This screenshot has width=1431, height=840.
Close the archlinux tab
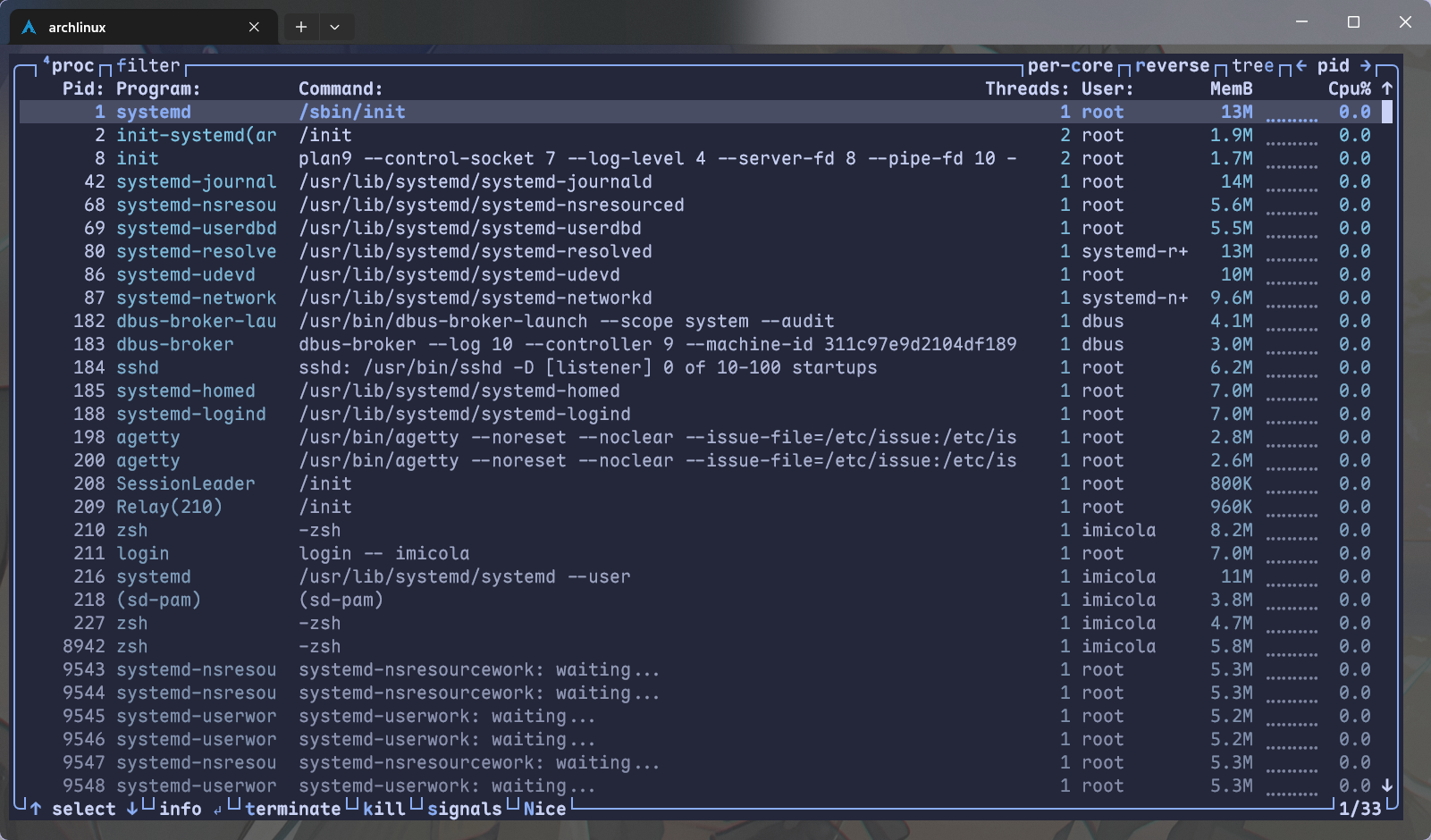254,27
